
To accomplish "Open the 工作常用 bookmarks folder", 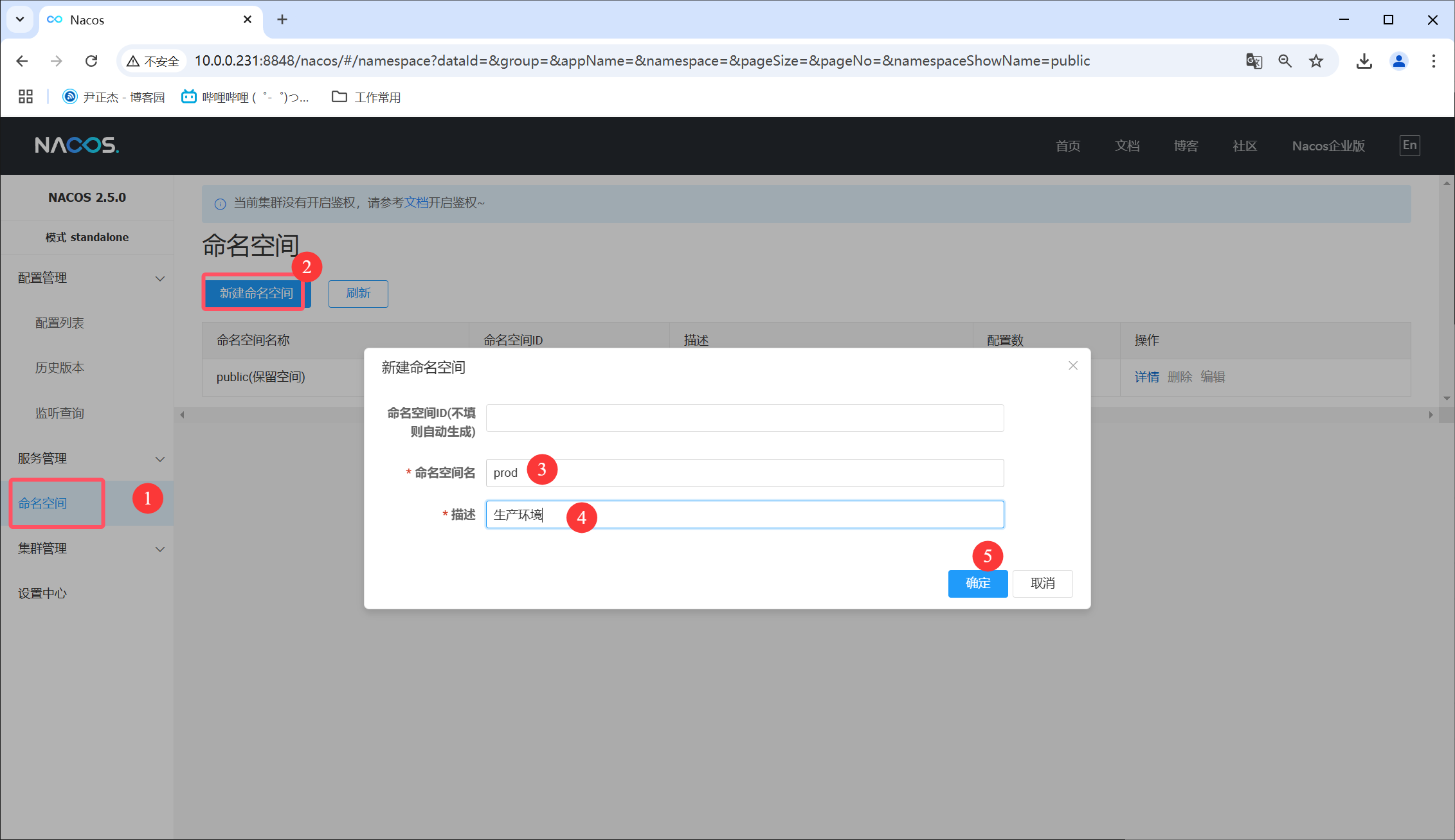I will pyautogui.click(x=366, y=97).
